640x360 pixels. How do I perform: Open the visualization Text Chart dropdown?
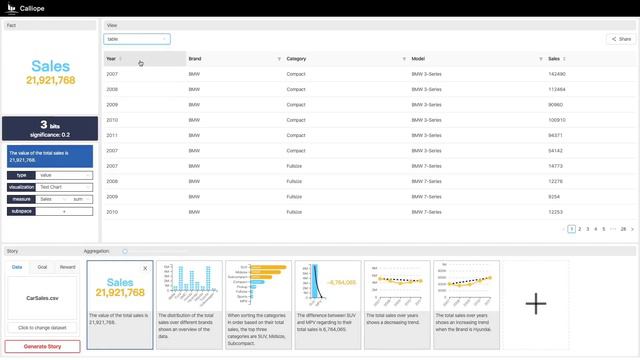(64, 187)
